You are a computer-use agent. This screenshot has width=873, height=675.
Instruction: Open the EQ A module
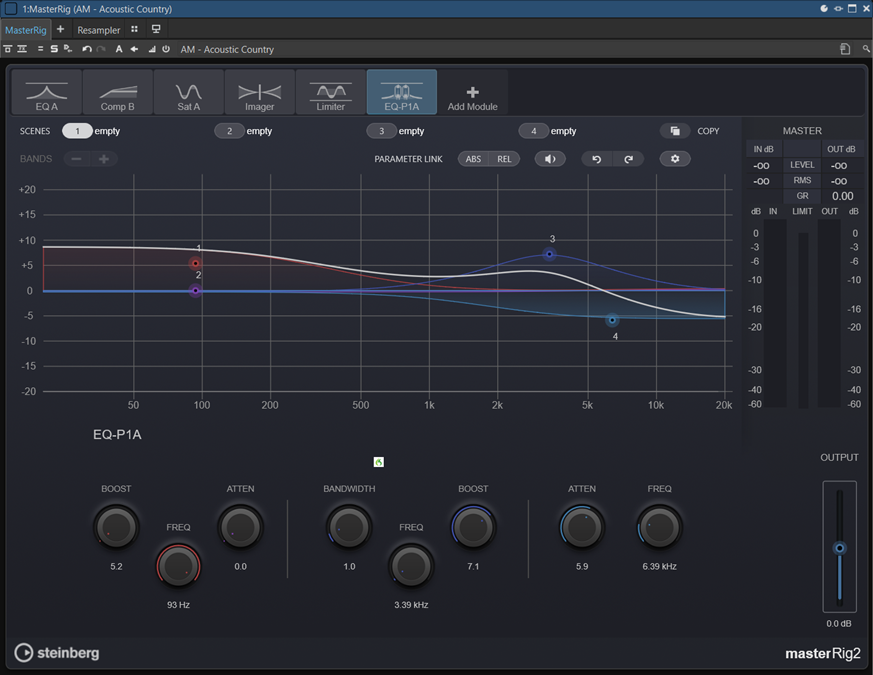click(x=47, y=93)
